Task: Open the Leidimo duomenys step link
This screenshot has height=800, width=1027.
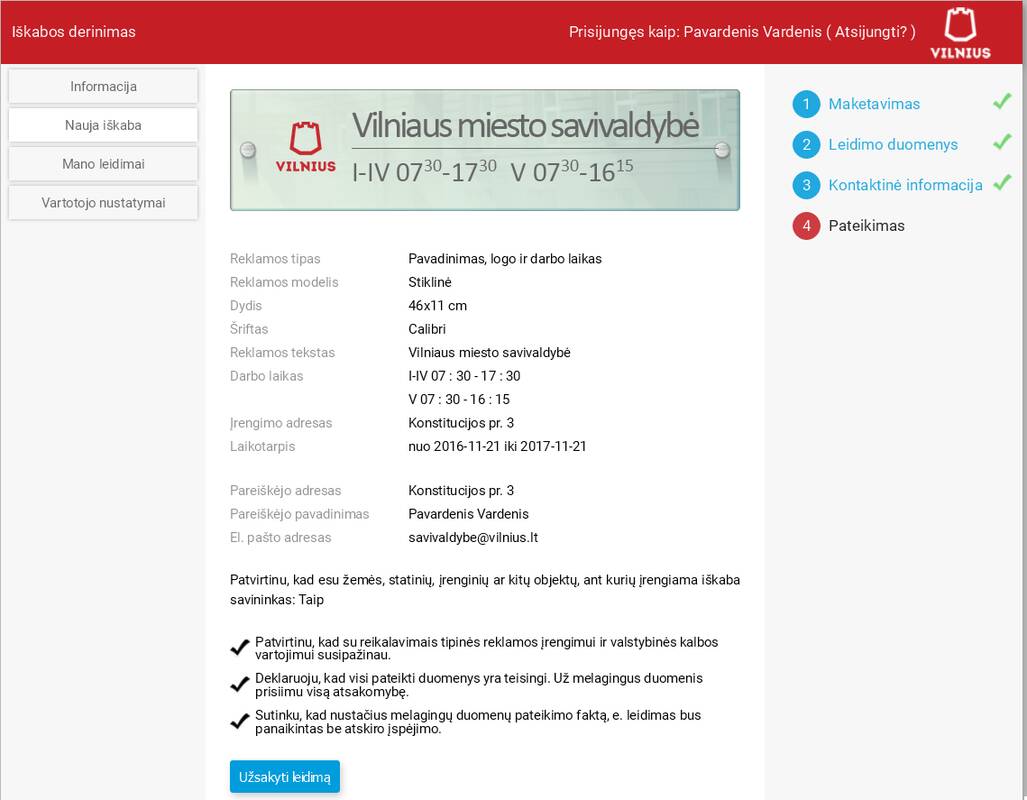Action: 893,145
